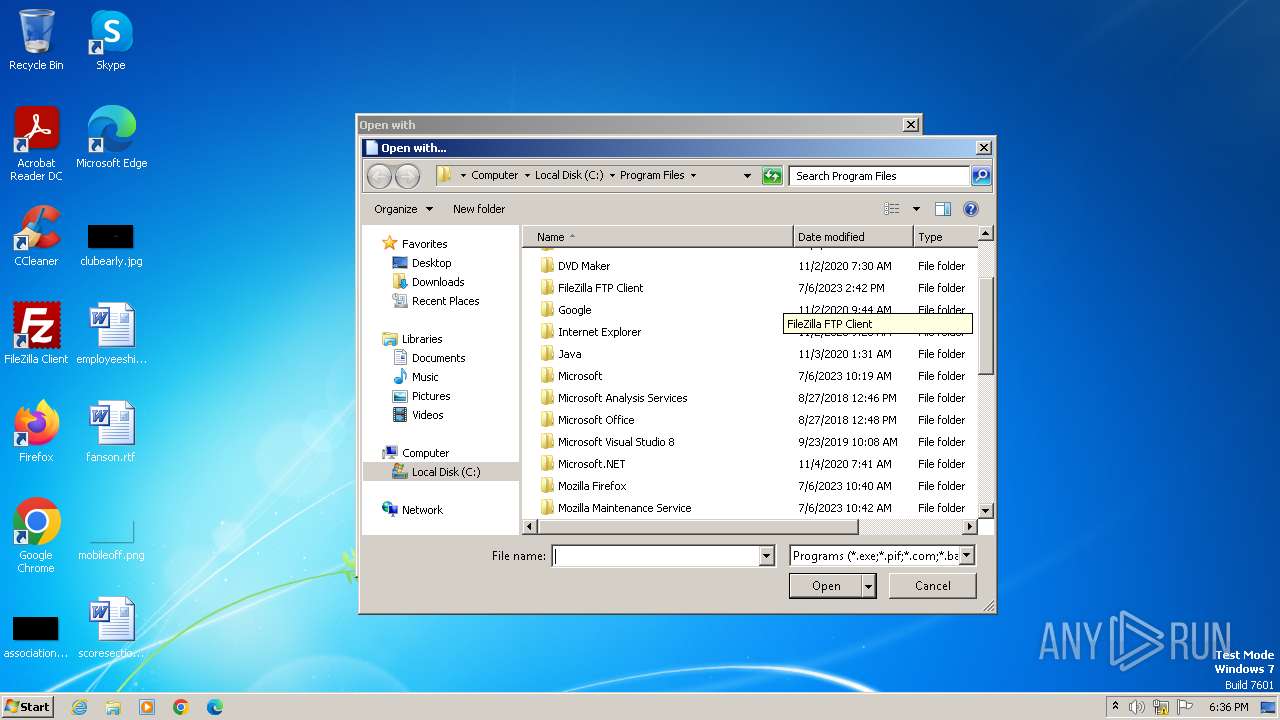Select mobileoff.png file on desktop
This screenshot has width=1280, height=720.
click(x=111, y=540)
